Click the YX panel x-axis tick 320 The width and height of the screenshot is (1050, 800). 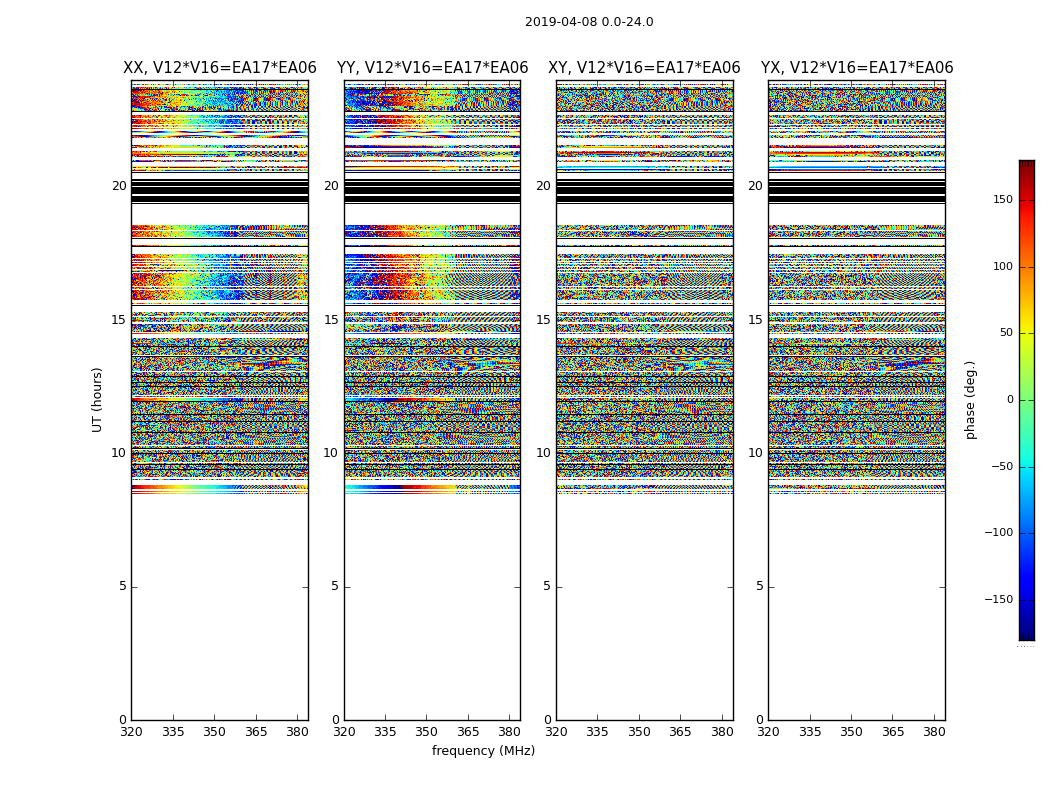pos(769,732)
